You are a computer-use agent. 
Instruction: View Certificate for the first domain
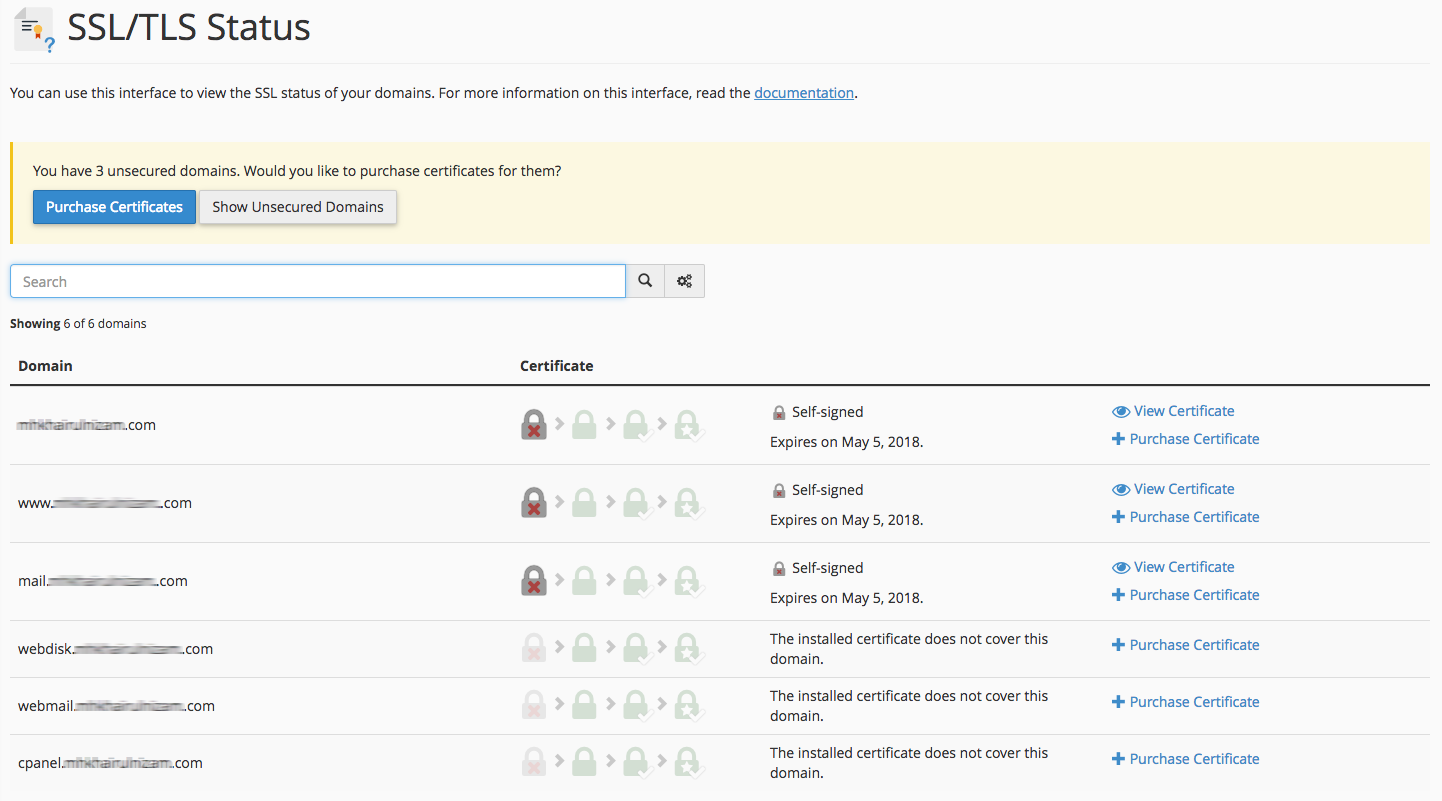(x=1183, y=411)
